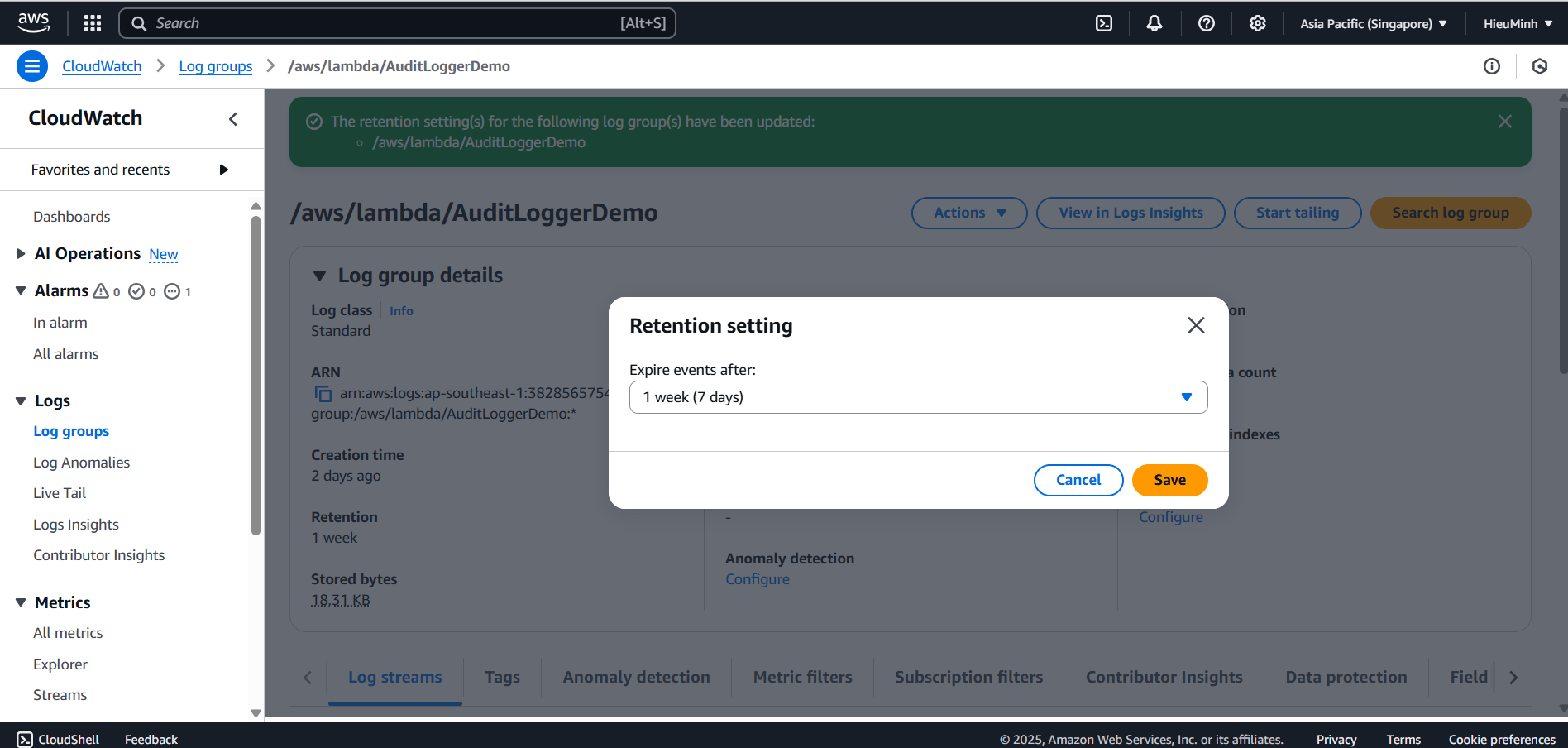Open Contributor Insights in the sidebar
This screenshot has width=1568, height=748.
[x=99, y=555]
